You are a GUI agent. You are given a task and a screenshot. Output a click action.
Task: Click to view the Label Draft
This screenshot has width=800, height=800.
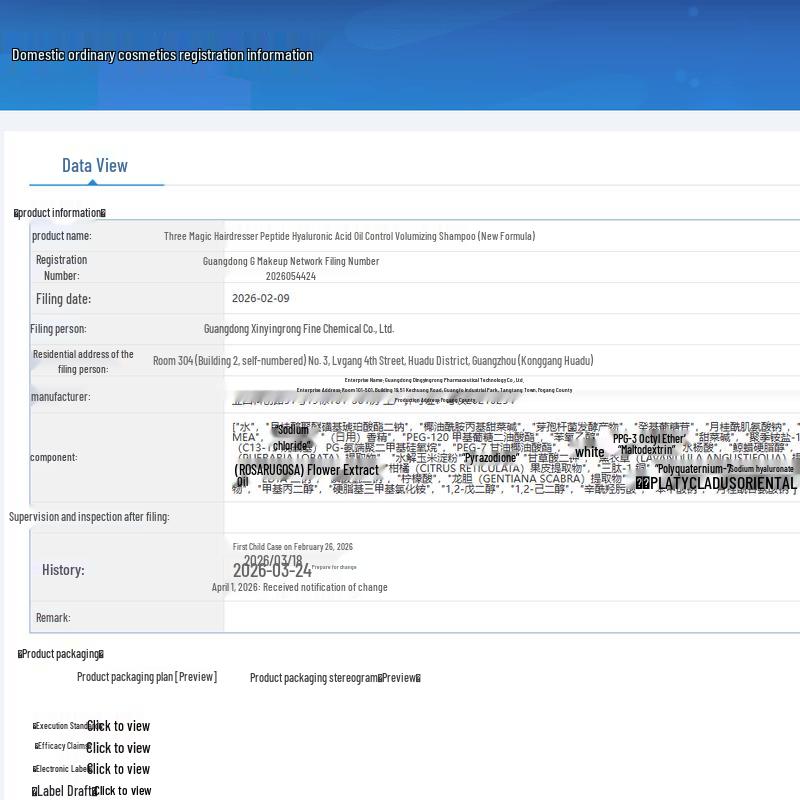[122, 791]
